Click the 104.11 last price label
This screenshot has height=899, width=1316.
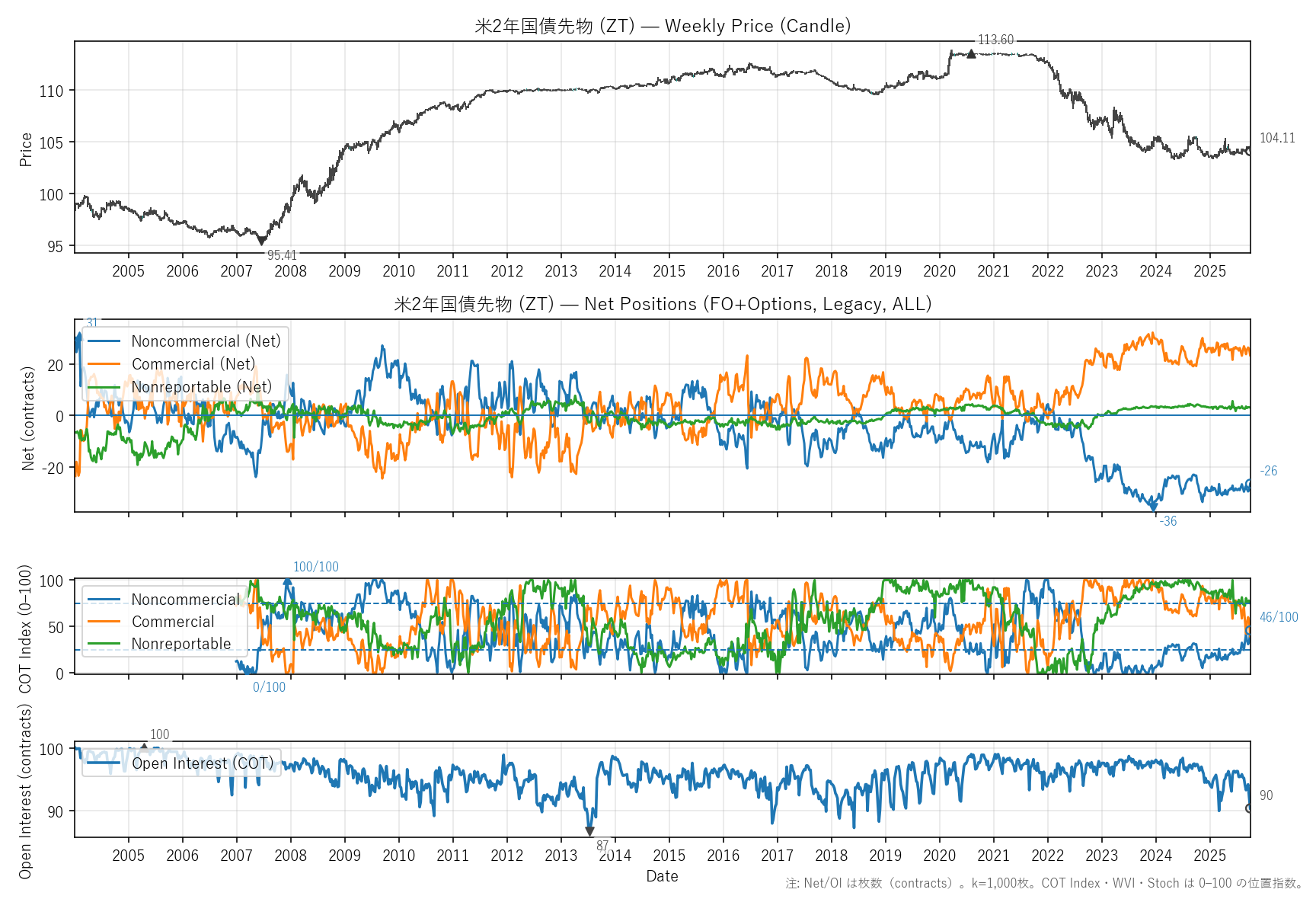tap(1276, 138)
